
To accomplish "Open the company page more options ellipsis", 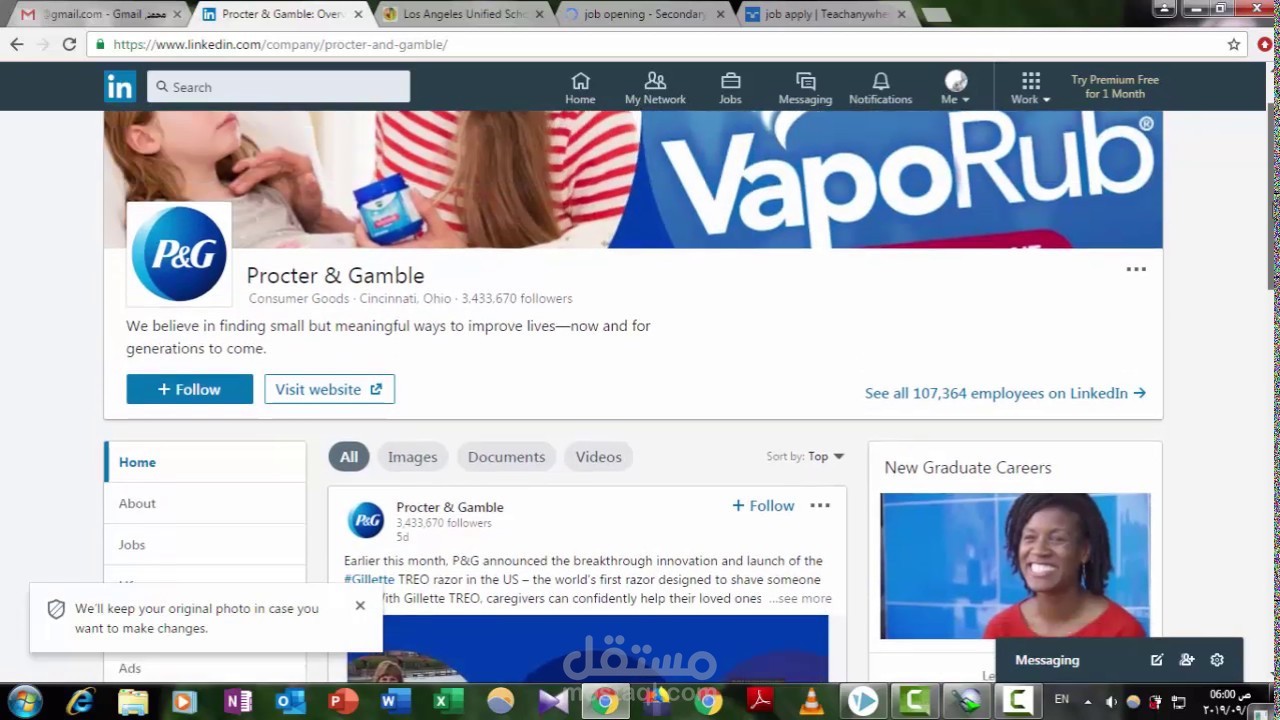I will 1136,269.
